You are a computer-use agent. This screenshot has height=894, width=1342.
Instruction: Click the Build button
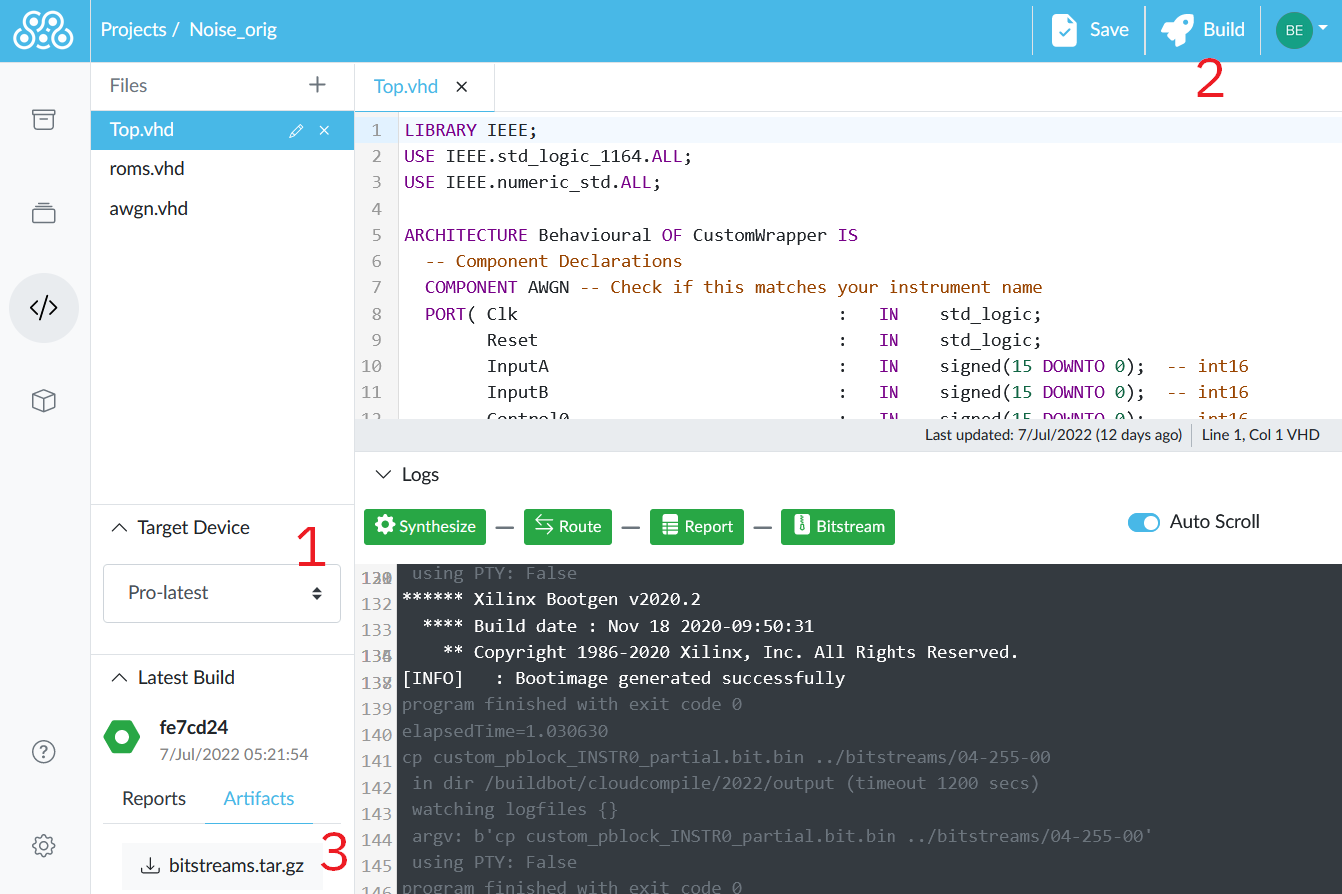pos(1203,30)
